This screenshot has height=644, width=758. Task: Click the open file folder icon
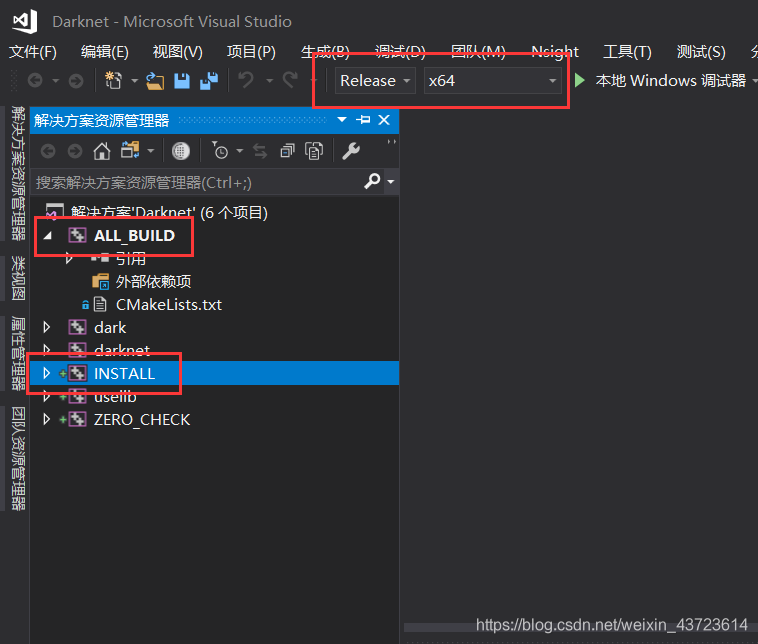[x=155, y=81]
